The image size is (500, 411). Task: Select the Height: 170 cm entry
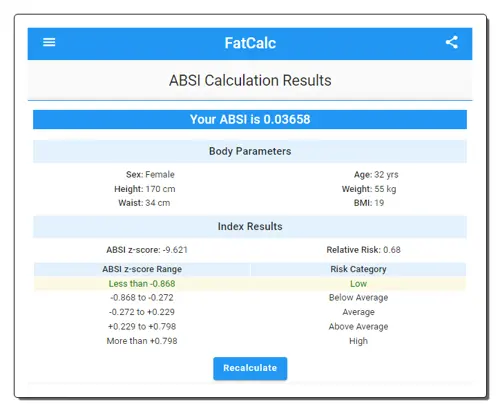click(x=145, y=189)
